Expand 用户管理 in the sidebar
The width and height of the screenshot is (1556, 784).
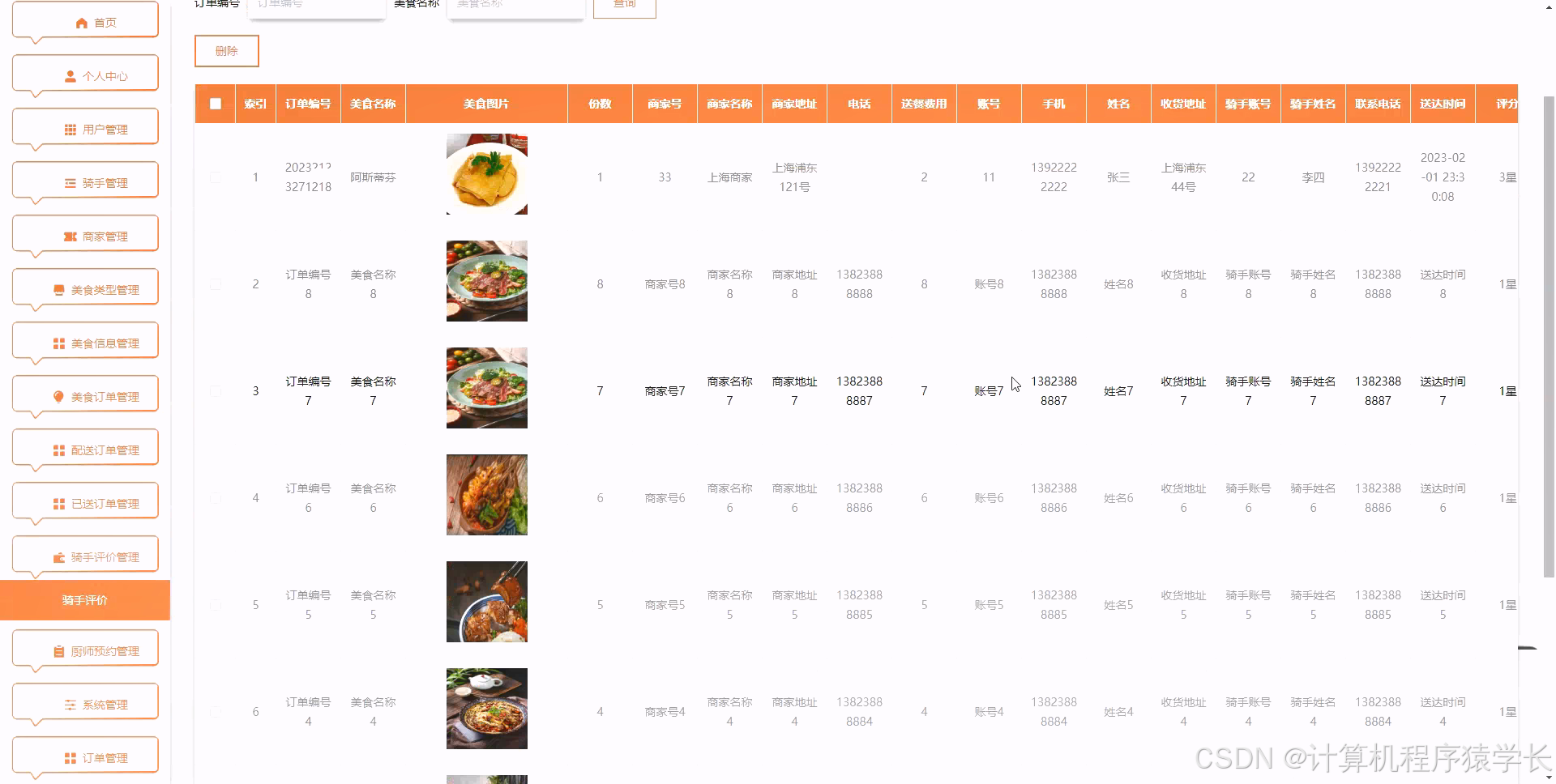pyautogui.click(x=85, y=128)
